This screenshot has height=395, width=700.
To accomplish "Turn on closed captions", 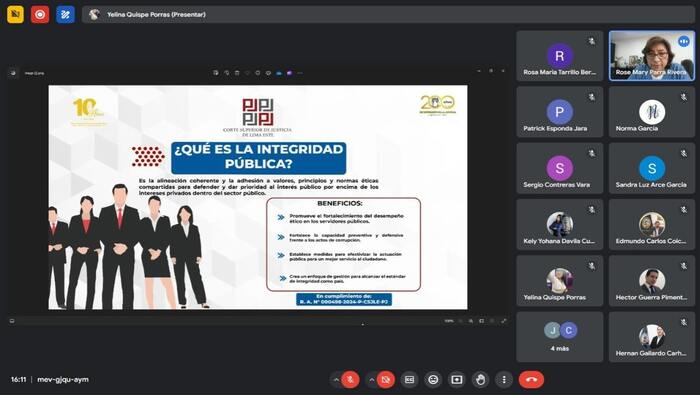I will coord(409,379).
